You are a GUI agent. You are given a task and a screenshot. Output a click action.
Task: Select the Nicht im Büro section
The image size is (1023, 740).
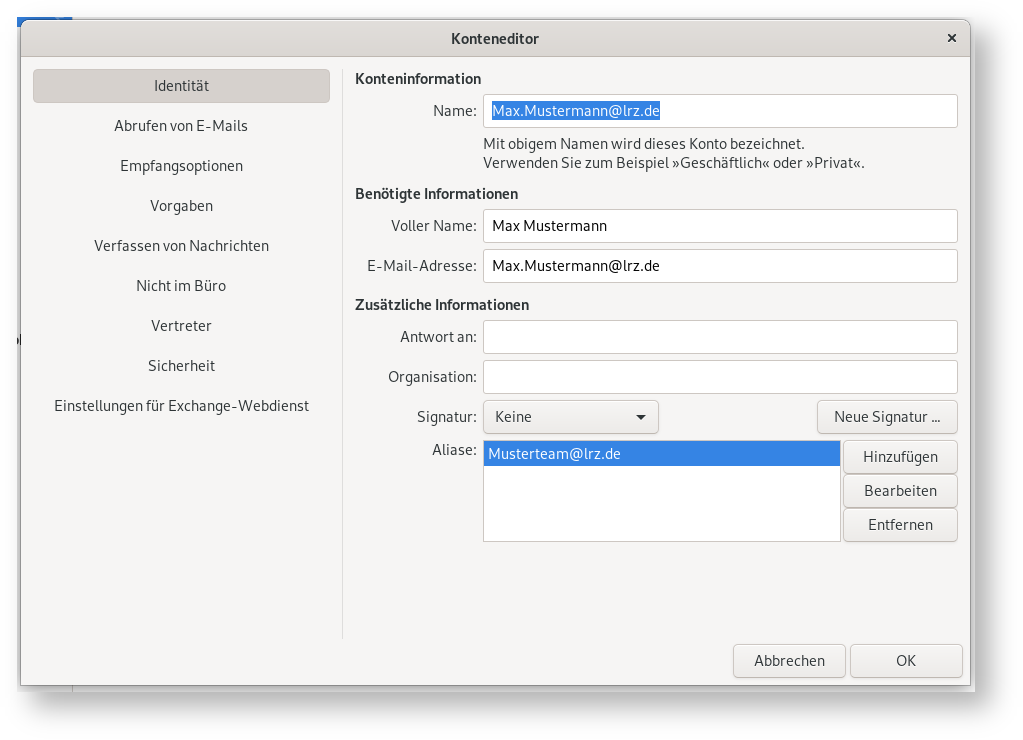[x=181, y=286]
